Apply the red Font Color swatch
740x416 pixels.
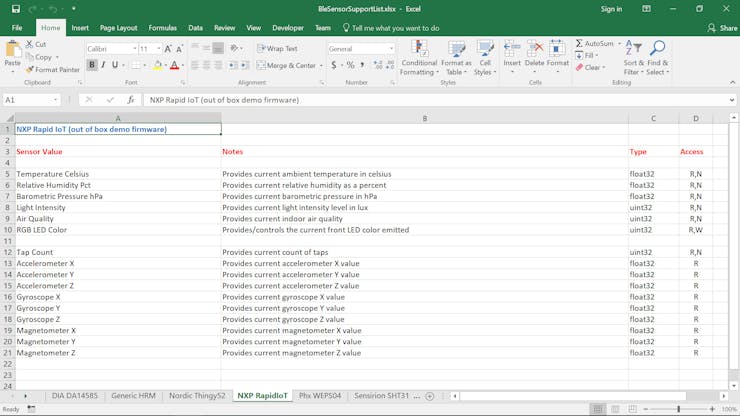[x=174, y=65]
